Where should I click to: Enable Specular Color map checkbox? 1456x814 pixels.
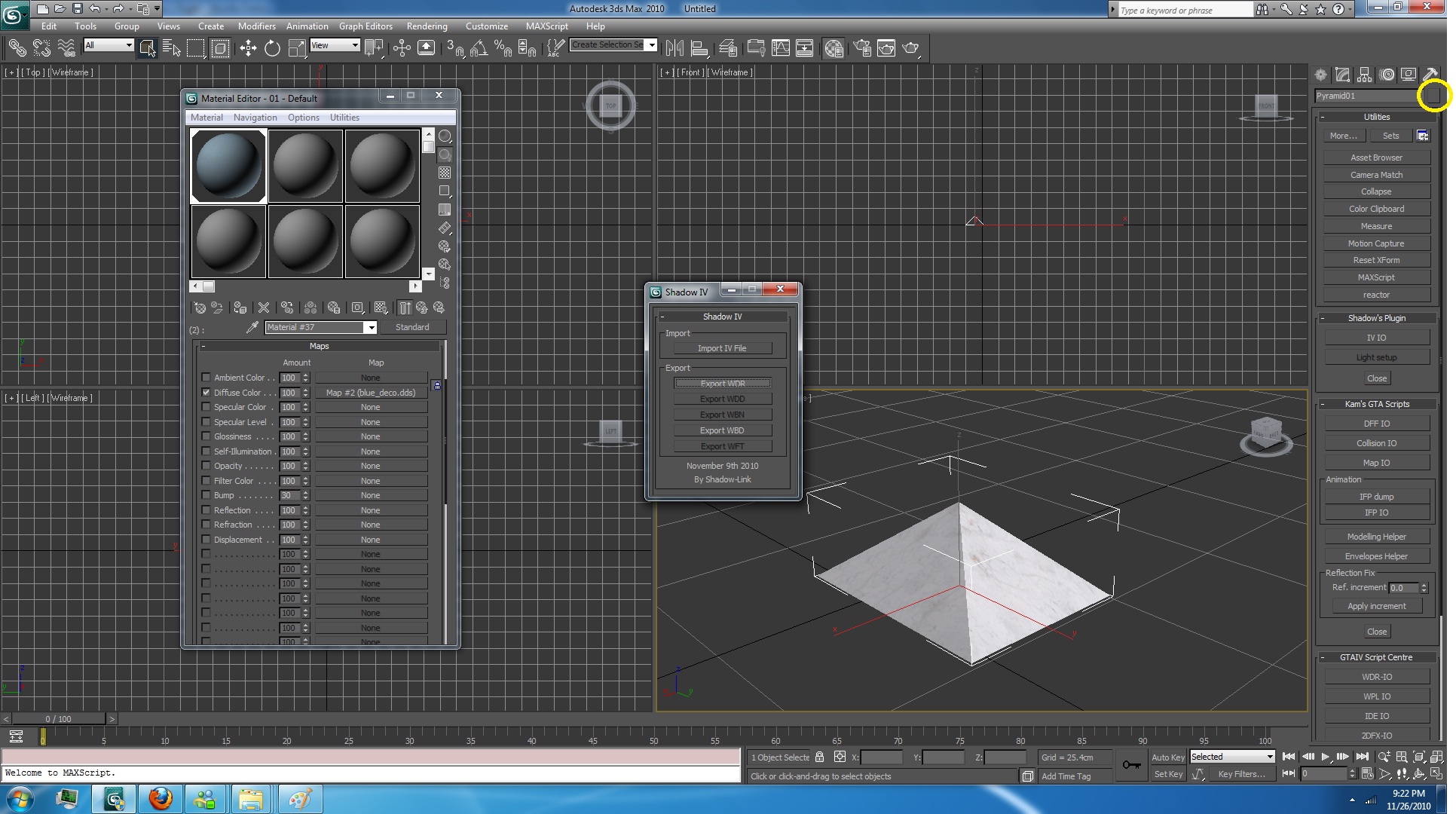[x=206, y=407]
